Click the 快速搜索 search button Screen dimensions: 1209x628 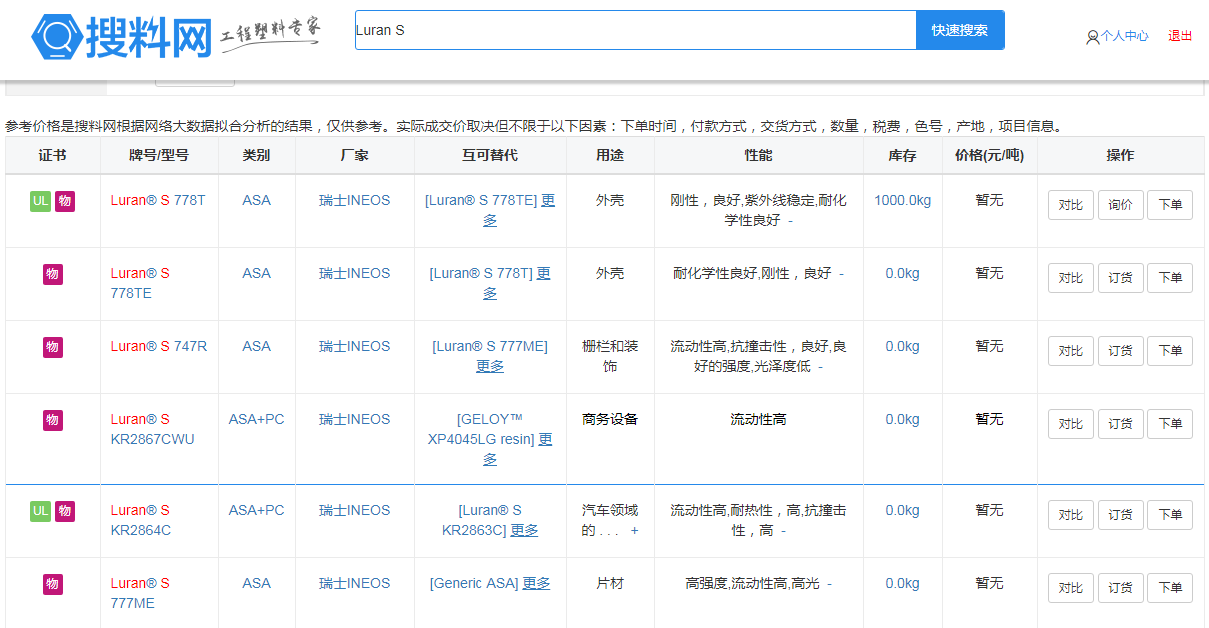pyautogui.click(x=960, y=30)
